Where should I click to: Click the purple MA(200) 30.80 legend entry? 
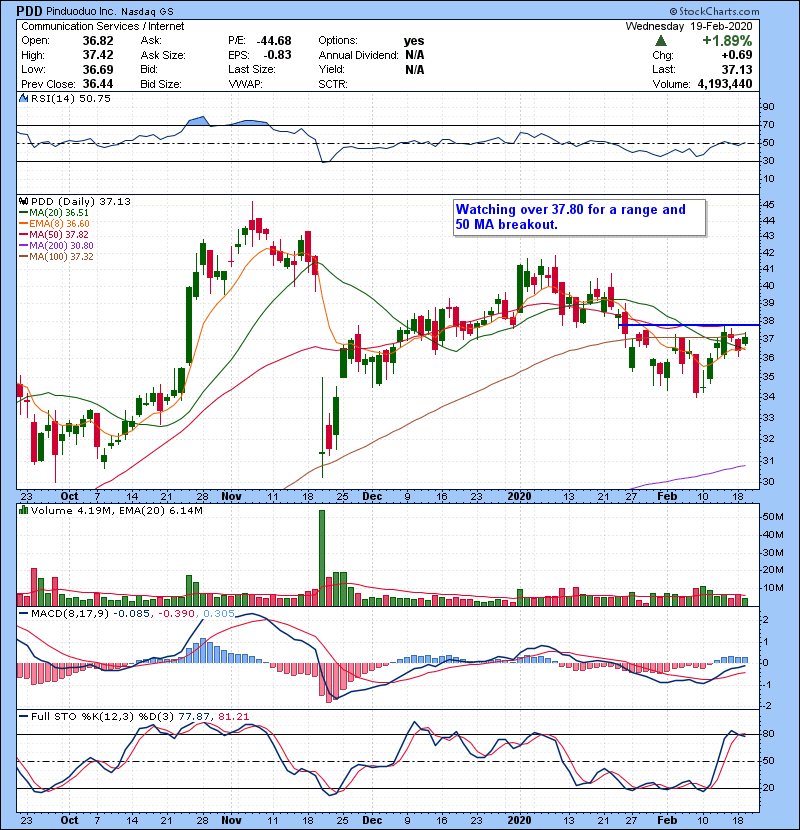(56, 246)
